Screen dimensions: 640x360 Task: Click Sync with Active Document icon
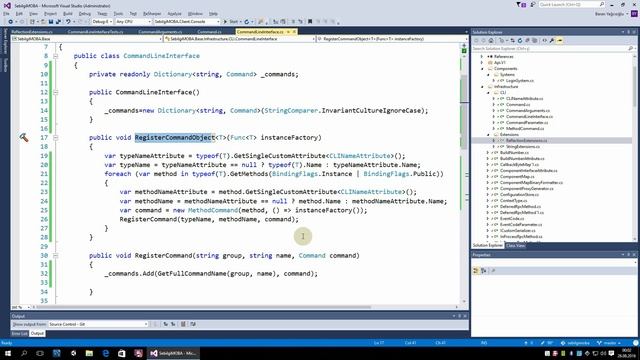(513, 40)
